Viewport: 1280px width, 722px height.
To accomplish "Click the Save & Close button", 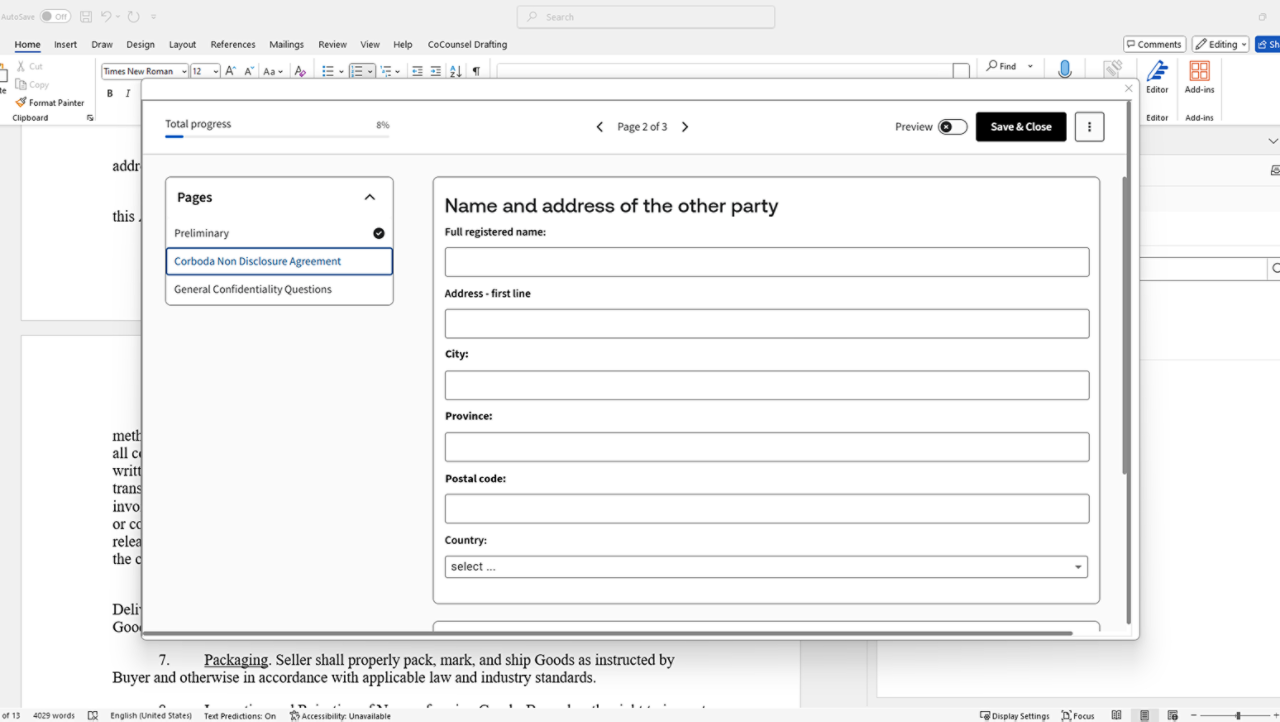I will coord(1020,127).
